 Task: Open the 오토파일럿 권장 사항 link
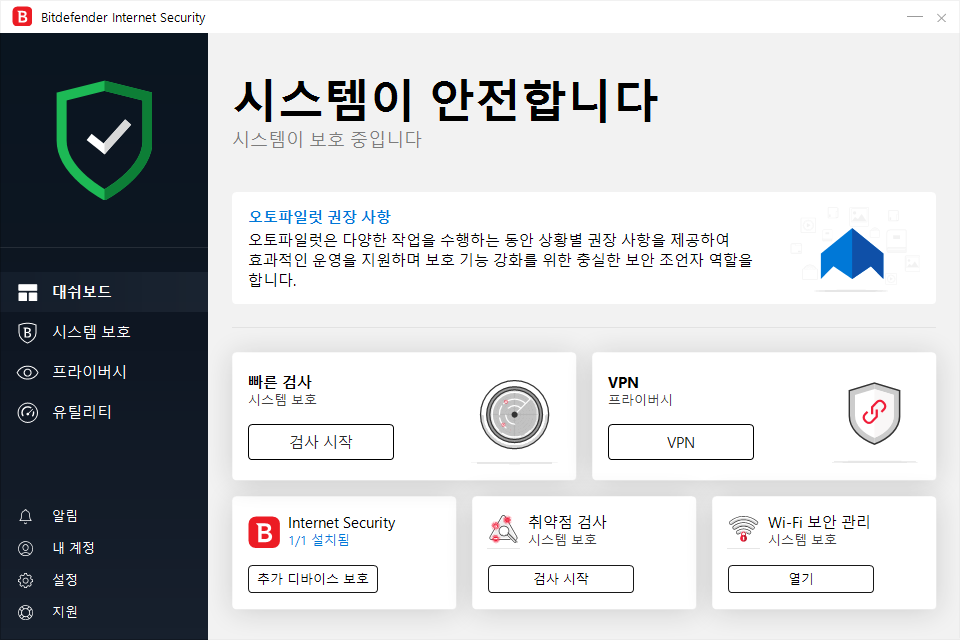pyautogui.click(x=320, y=217)
